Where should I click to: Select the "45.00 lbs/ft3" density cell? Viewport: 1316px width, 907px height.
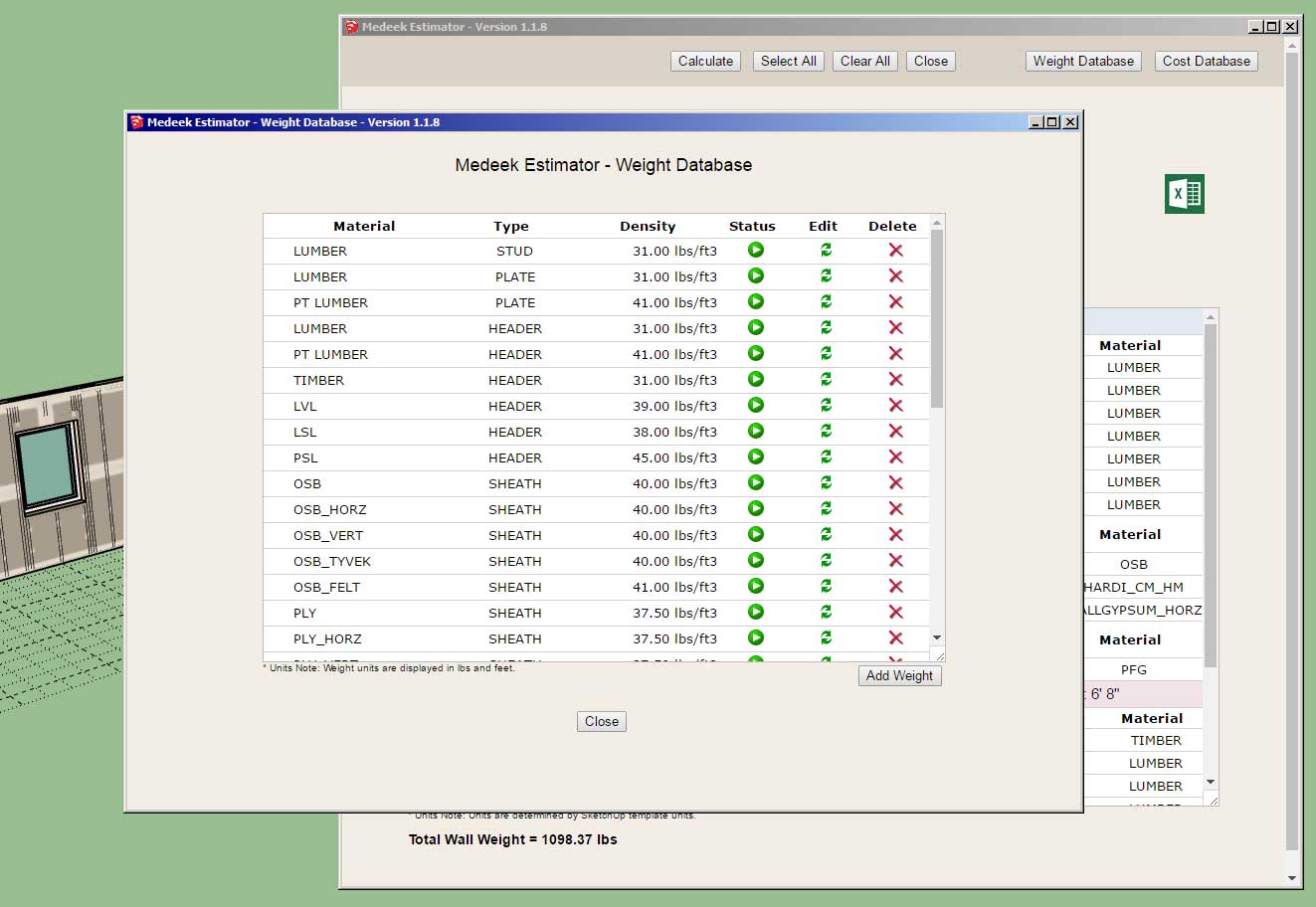coord(674,458)
